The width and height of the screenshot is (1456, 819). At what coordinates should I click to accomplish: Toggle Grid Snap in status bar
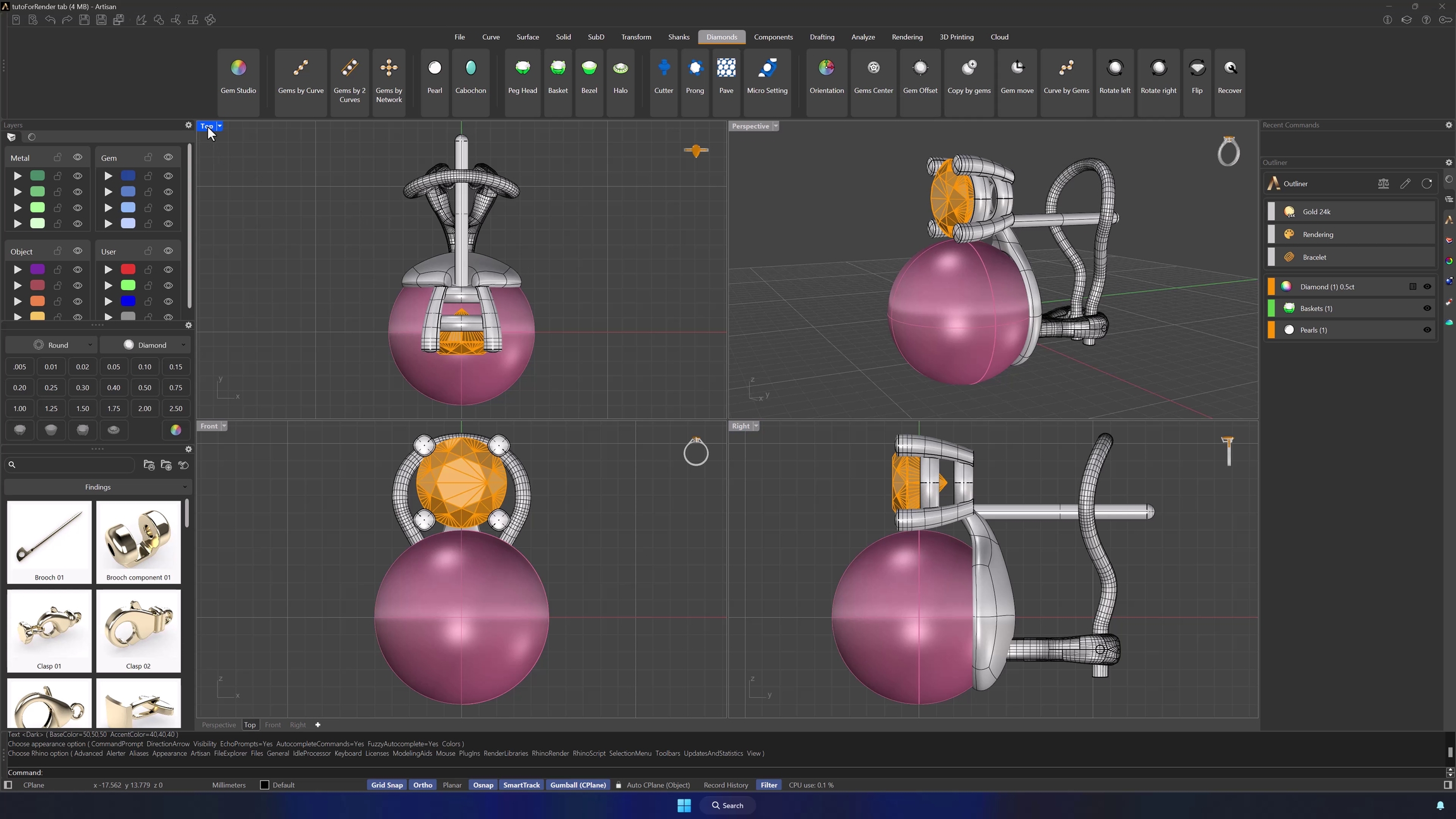point(387,785)
